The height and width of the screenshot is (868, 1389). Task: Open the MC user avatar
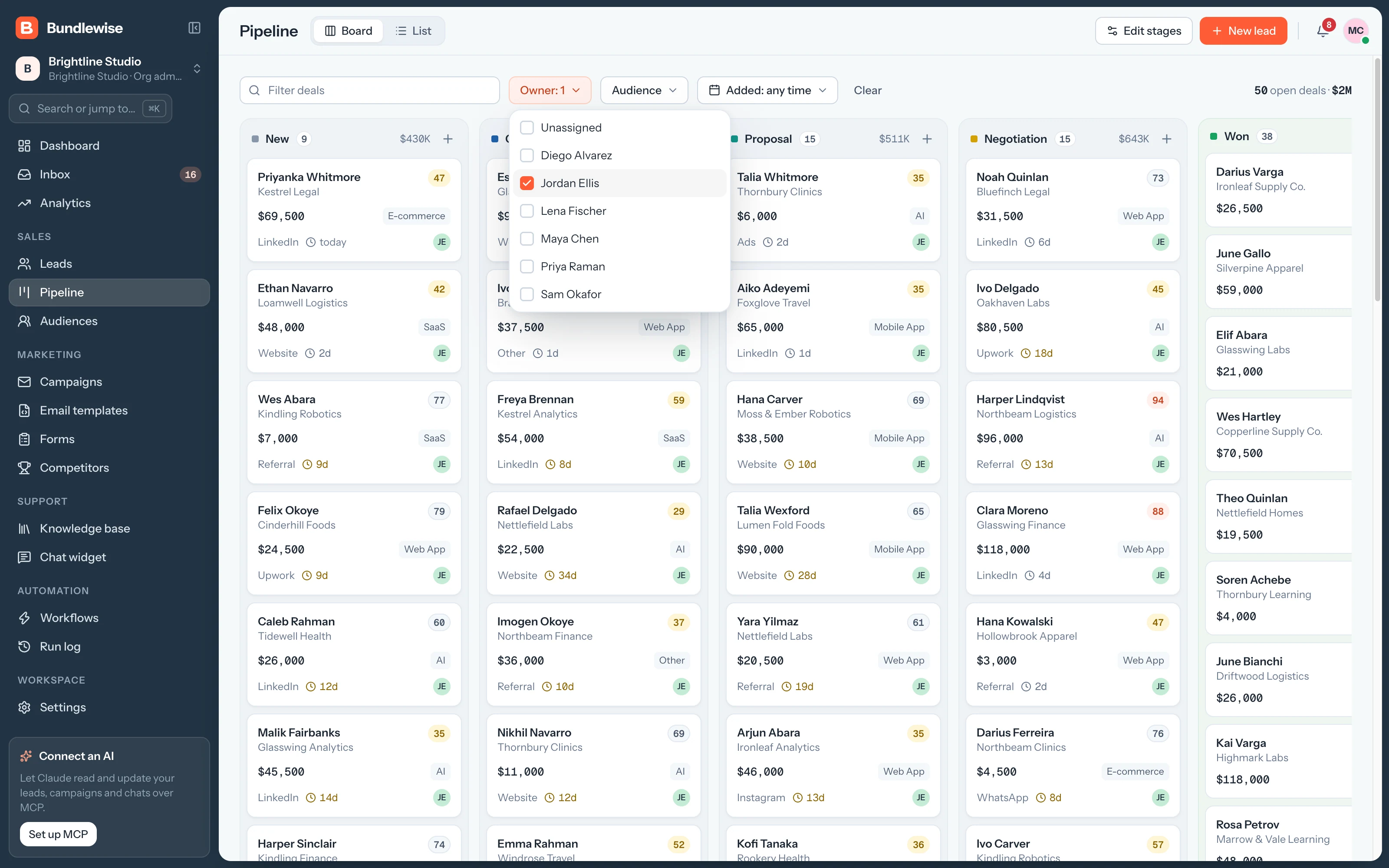point(1356,30)
